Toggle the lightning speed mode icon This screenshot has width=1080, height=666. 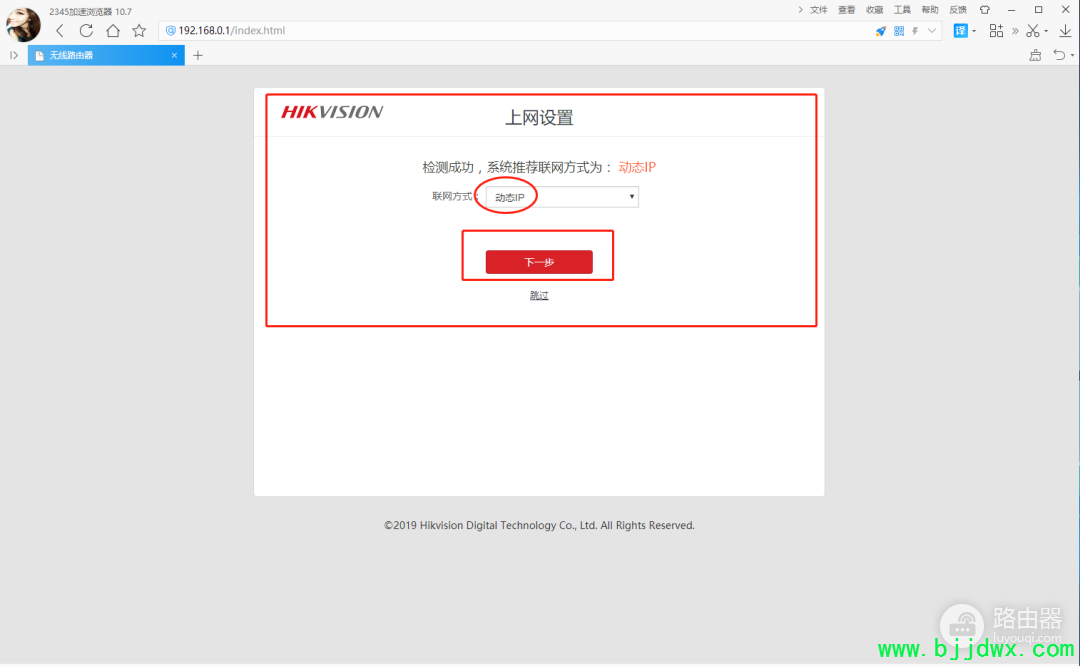915,31
